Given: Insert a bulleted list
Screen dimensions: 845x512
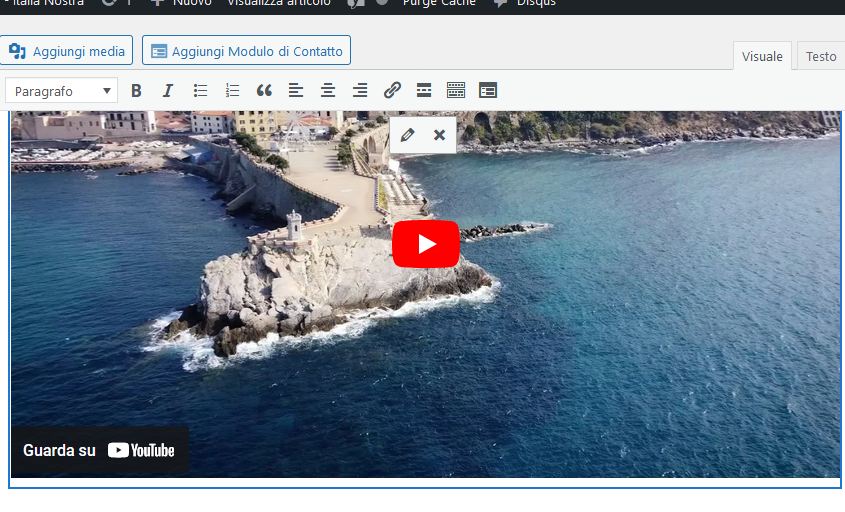Looking at the screenshot, I should tap(200, 91).
